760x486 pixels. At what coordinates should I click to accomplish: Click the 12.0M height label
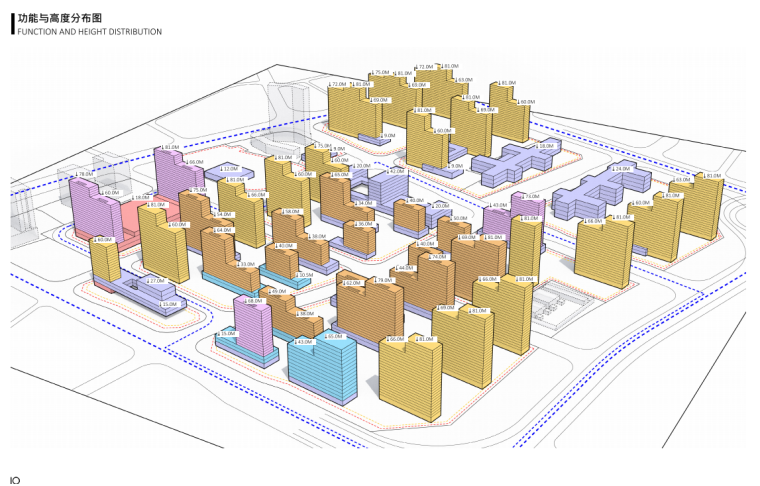tap(229, 169)
